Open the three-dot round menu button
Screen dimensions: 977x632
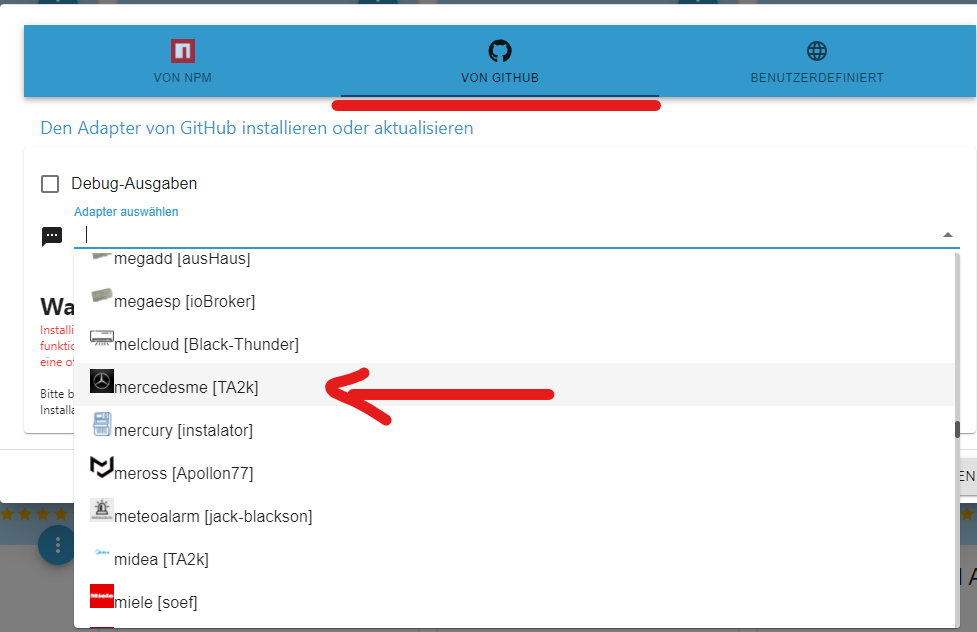57,546
